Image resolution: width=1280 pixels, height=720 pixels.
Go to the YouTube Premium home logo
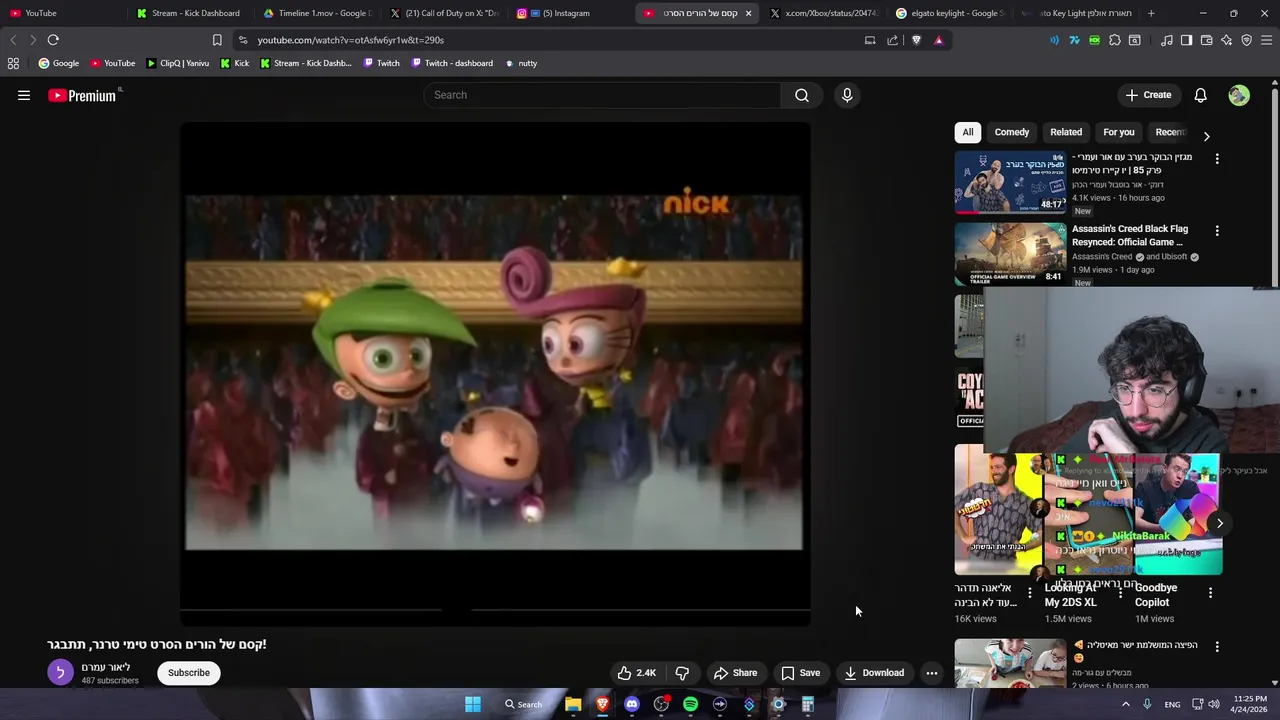[x=84, y=95]
